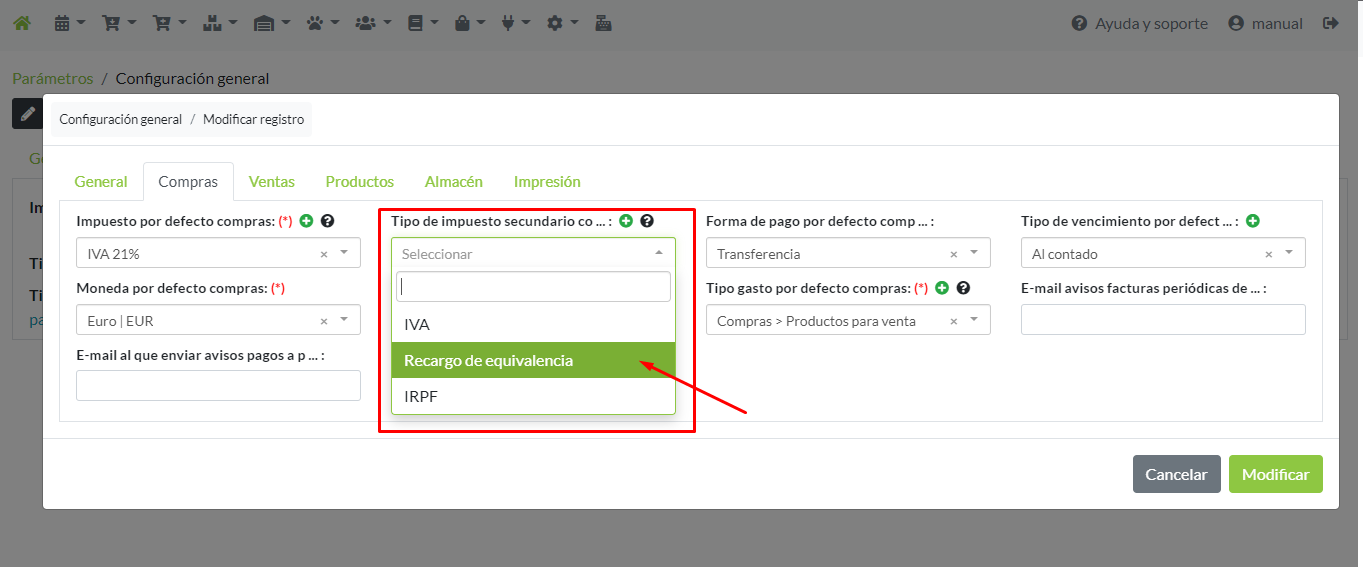The width and height of the screenshot is (1363, 567).
Task: Open the Almacén tab
Action: (453, 182)
